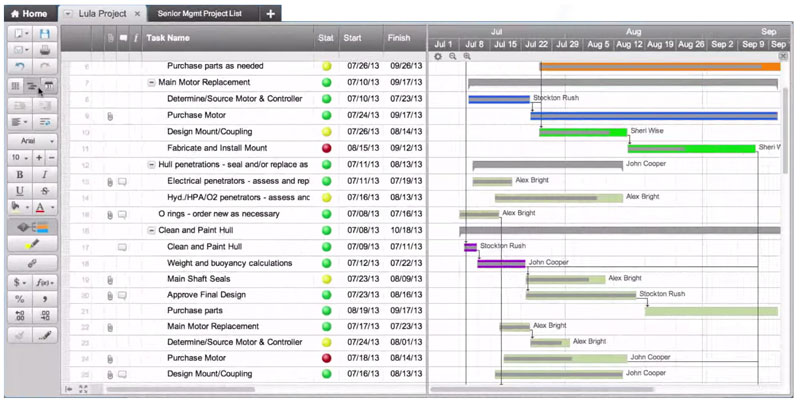Open the f(x) formula dropdown

coord(45,283)
